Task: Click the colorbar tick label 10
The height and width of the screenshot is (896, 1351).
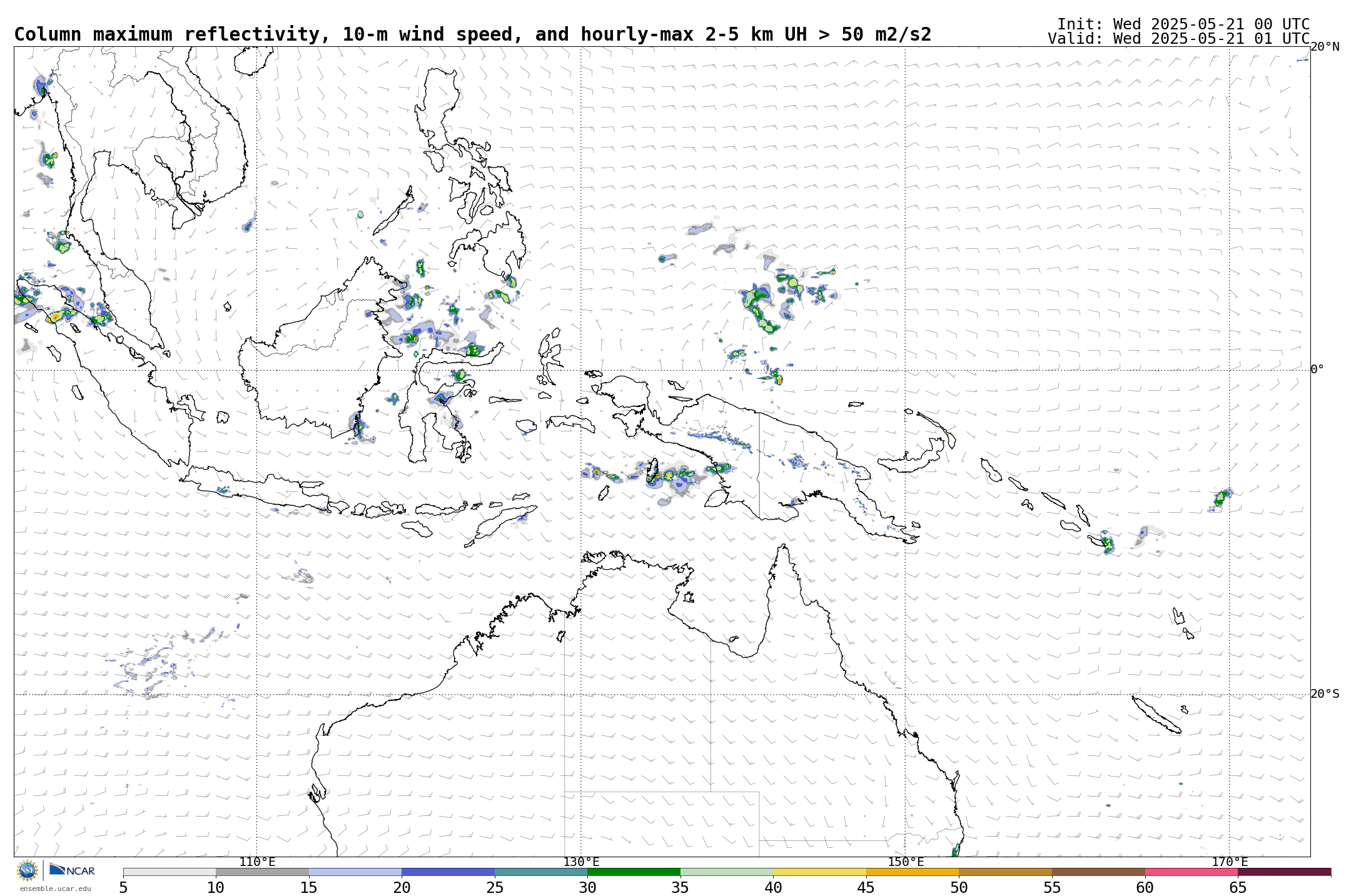Action: tap(216, 888)
